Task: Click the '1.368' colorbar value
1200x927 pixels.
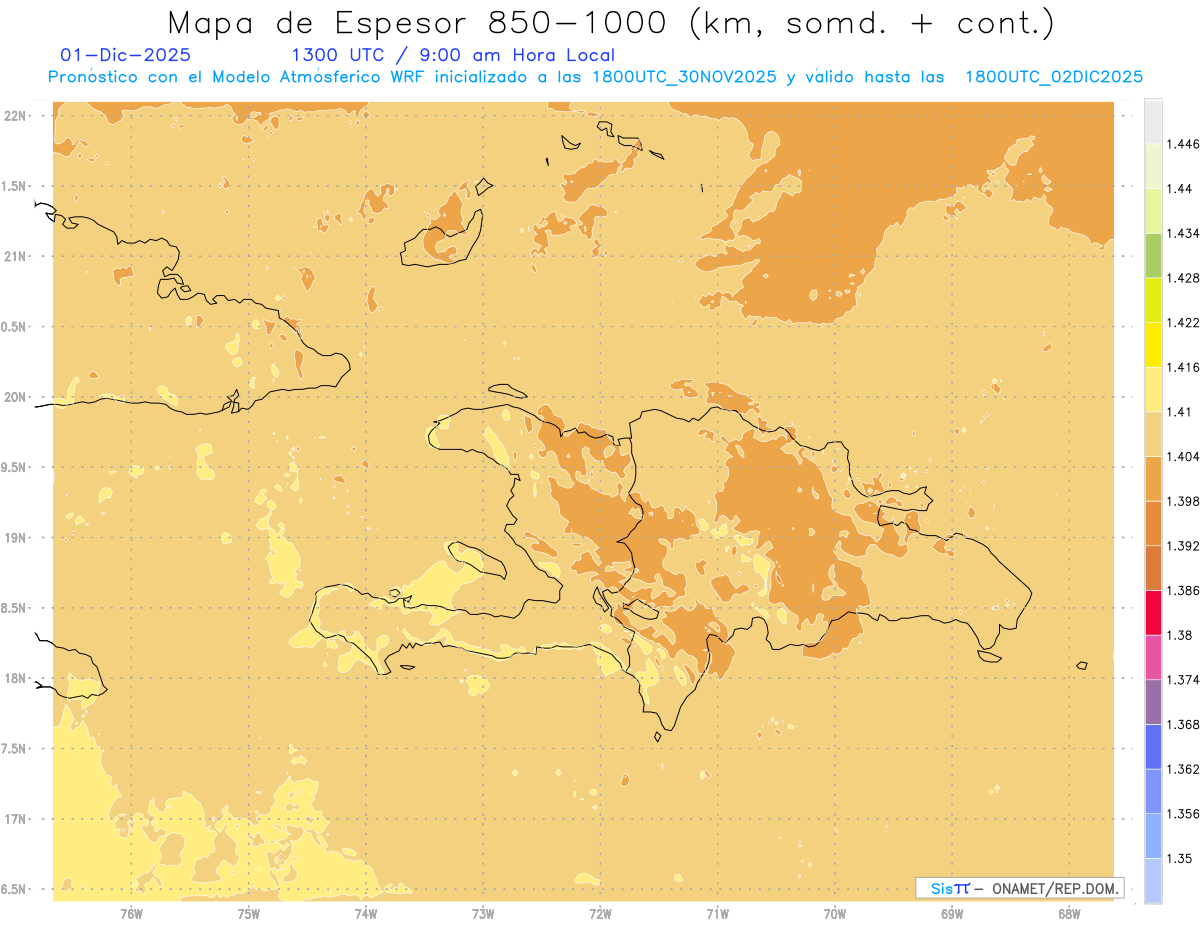Action: pyautogui.click(x=1183, y=724)
